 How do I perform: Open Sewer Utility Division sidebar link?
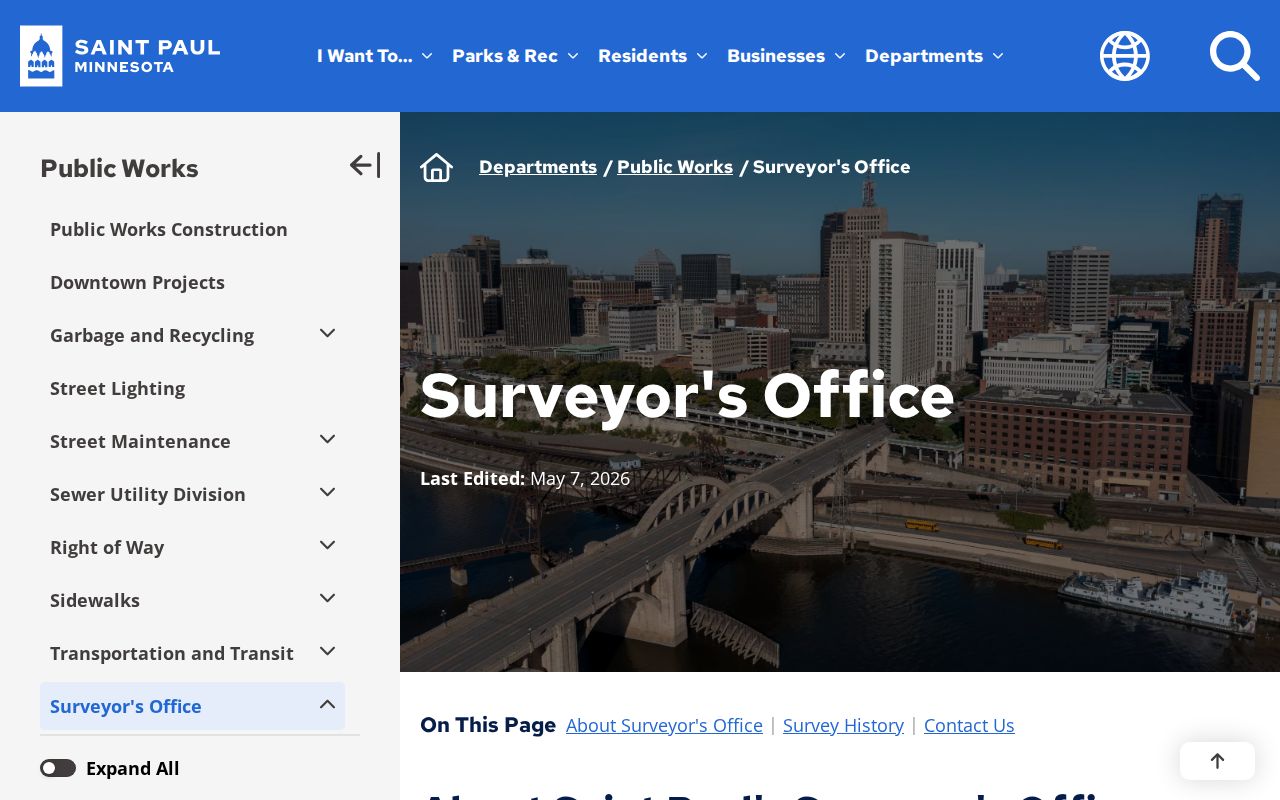pyautogui.click(x=148, y=494)
